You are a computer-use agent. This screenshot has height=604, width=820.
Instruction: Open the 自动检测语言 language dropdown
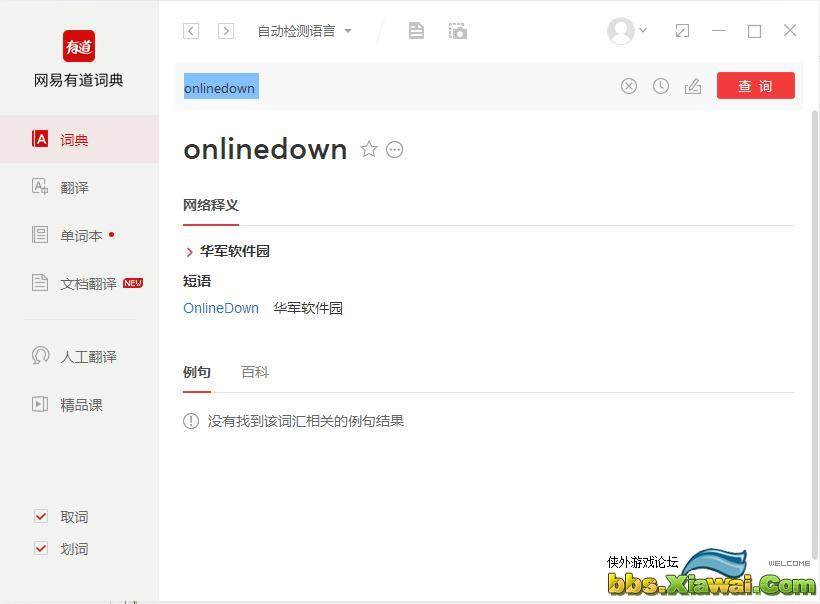pyautogui.click(x=304, y=31)
